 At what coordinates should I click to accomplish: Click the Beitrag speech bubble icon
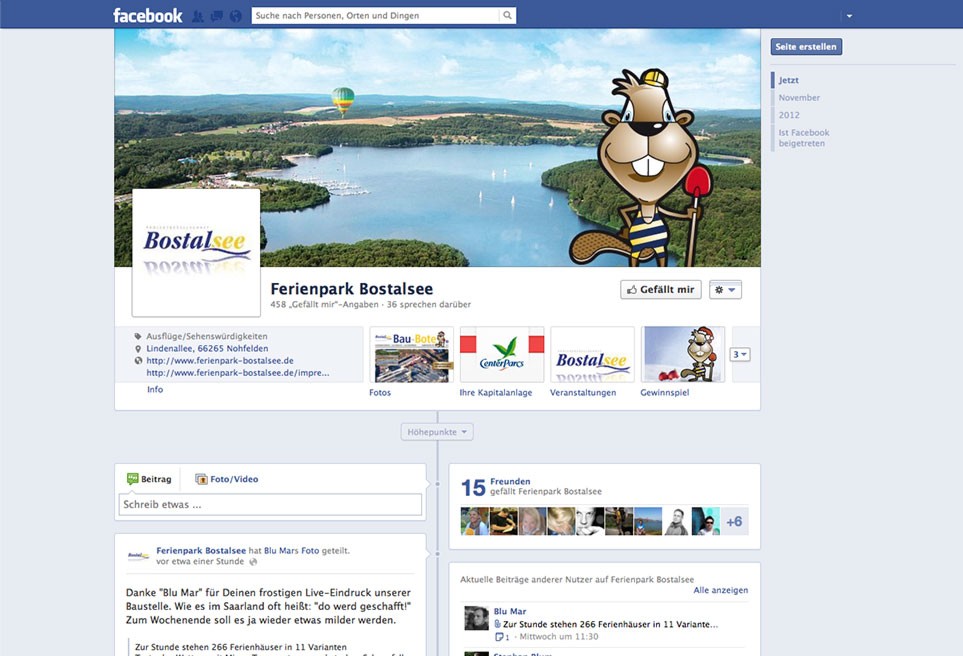click(x=133, y=478)
